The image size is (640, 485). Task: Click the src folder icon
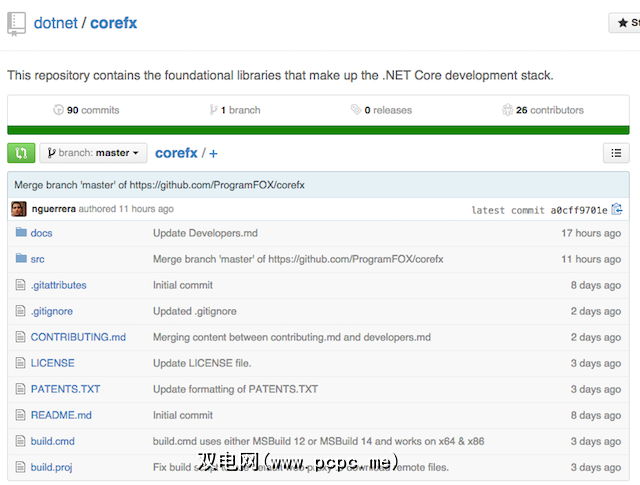point(20,259)
